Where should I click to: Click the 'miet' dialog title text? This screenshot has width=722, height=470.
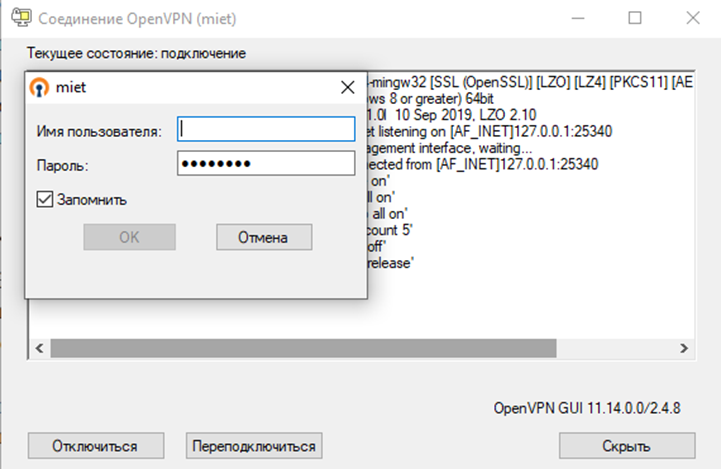[71, 87]
